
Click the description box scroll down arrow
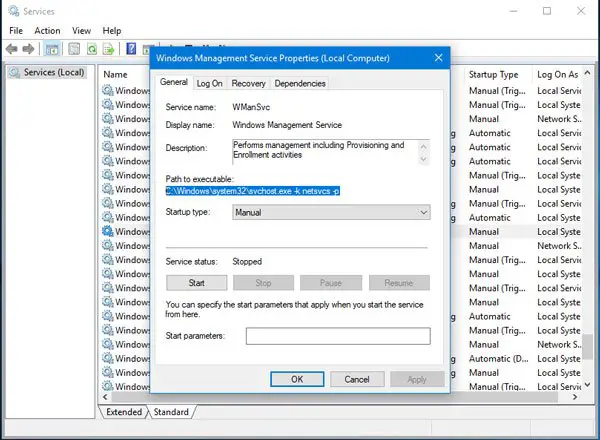tap(423, 159)
